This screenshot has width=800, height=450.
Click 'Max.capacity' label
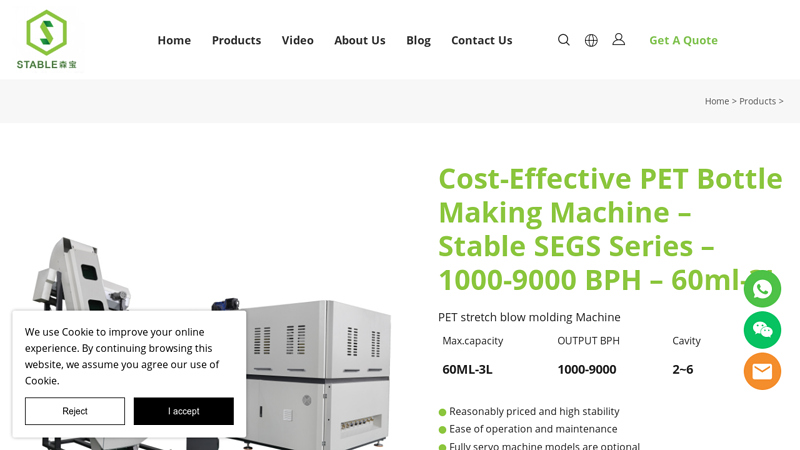(472, 341)
